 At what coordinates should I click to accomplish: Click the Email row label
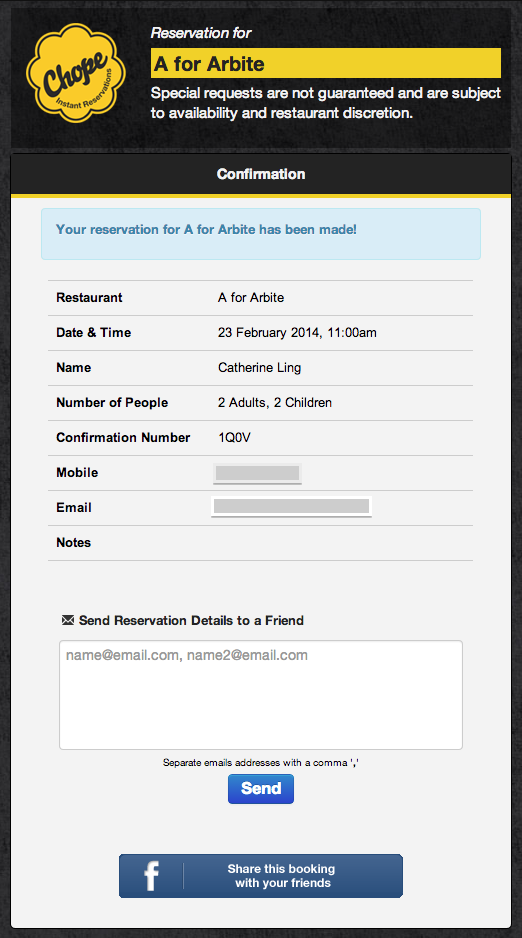[x=74, y=507]
